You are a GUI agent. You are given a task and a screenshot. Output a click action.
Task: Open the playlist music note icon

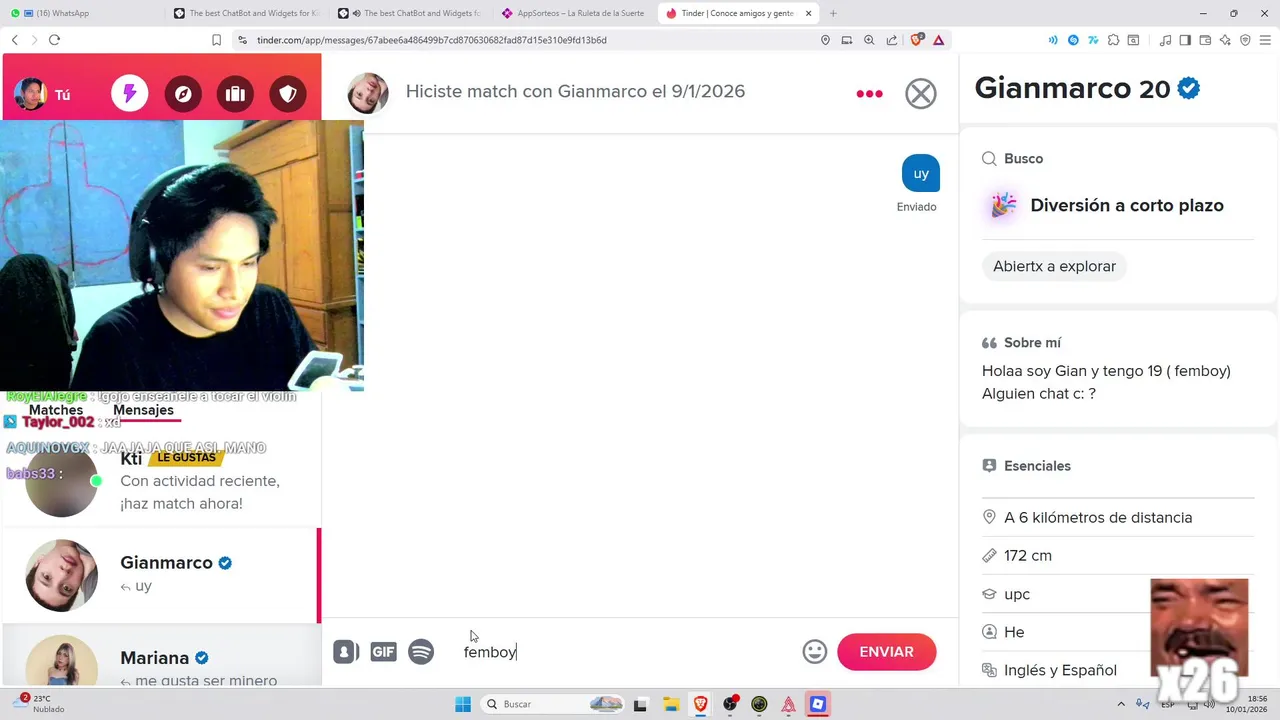point(1165,40)
